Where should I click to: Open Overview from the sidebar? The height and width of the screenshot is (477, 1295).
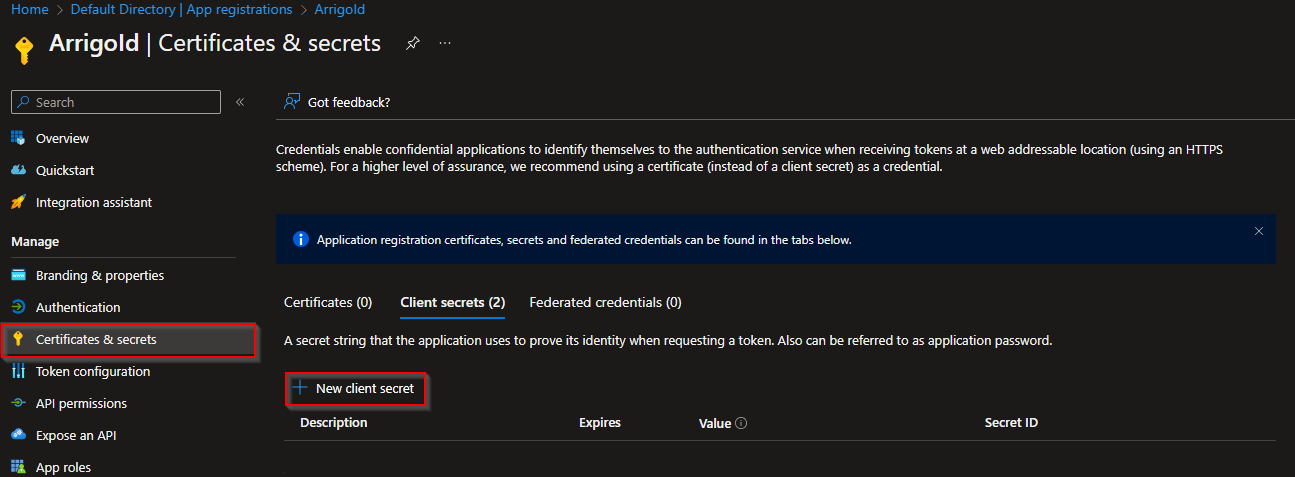pos(62,138)
